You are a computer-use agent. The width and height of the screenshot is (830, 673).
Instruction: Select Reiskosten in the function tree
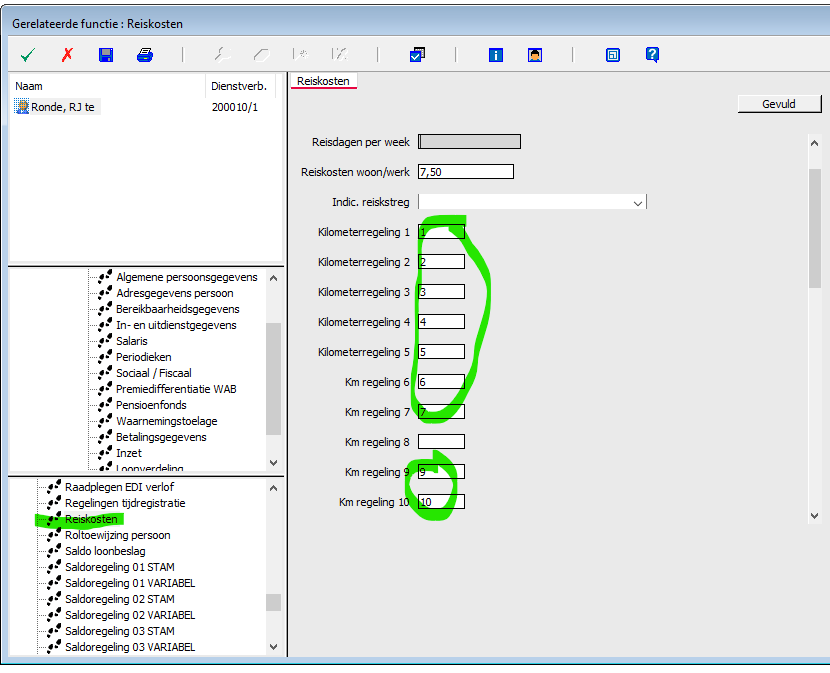pos(91,519)
